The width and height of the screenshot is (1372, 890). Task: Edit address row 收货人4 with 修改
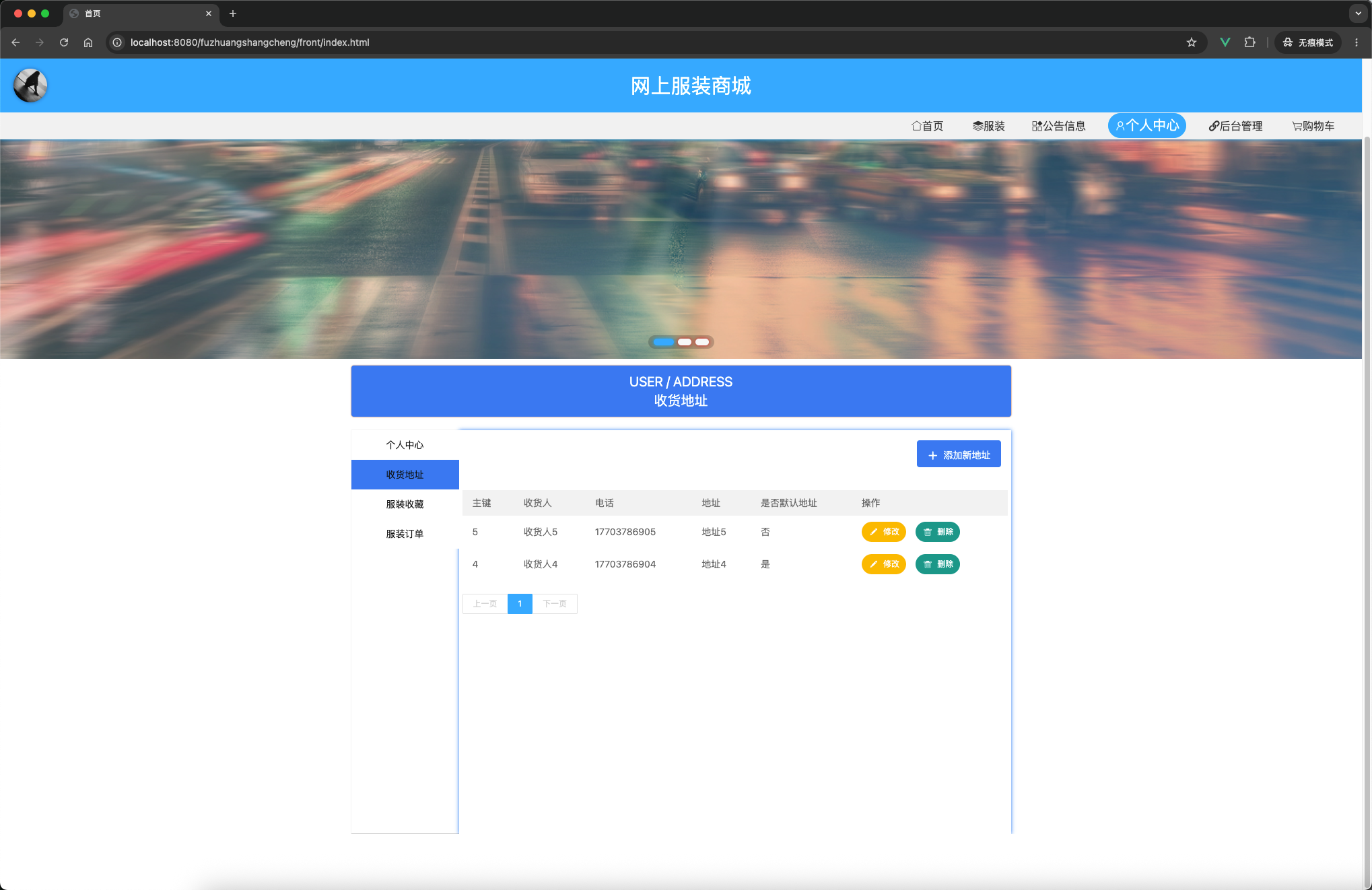tap(884, 564)
